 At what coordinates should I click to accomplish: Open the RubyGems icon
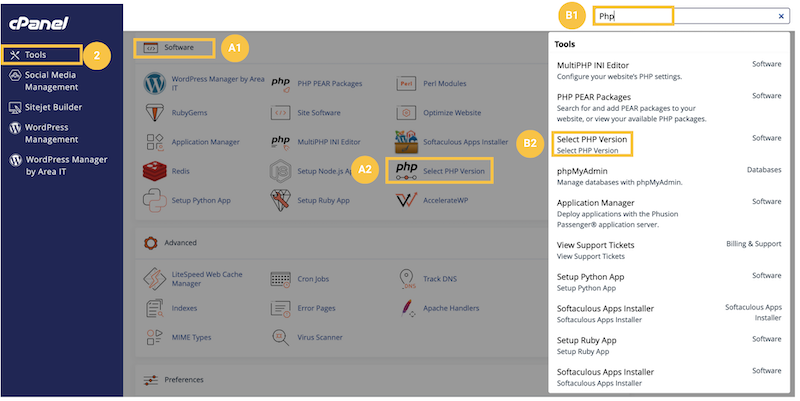coord(154,112)
